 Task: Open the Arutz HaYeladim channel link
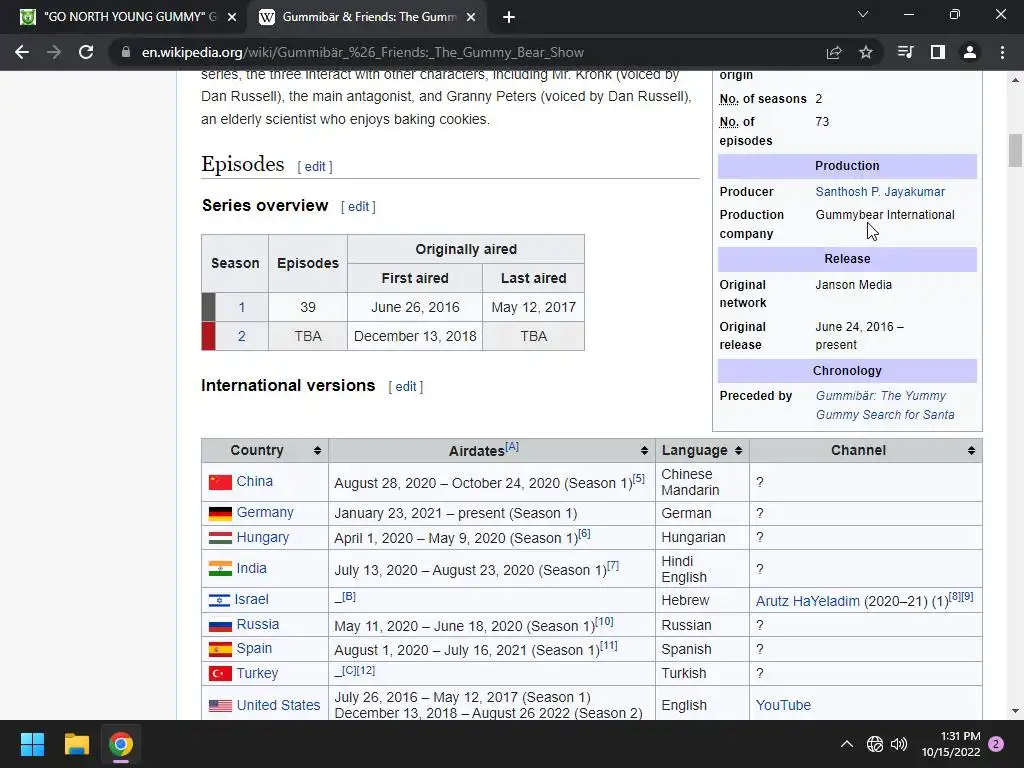(x=808, y=601)
